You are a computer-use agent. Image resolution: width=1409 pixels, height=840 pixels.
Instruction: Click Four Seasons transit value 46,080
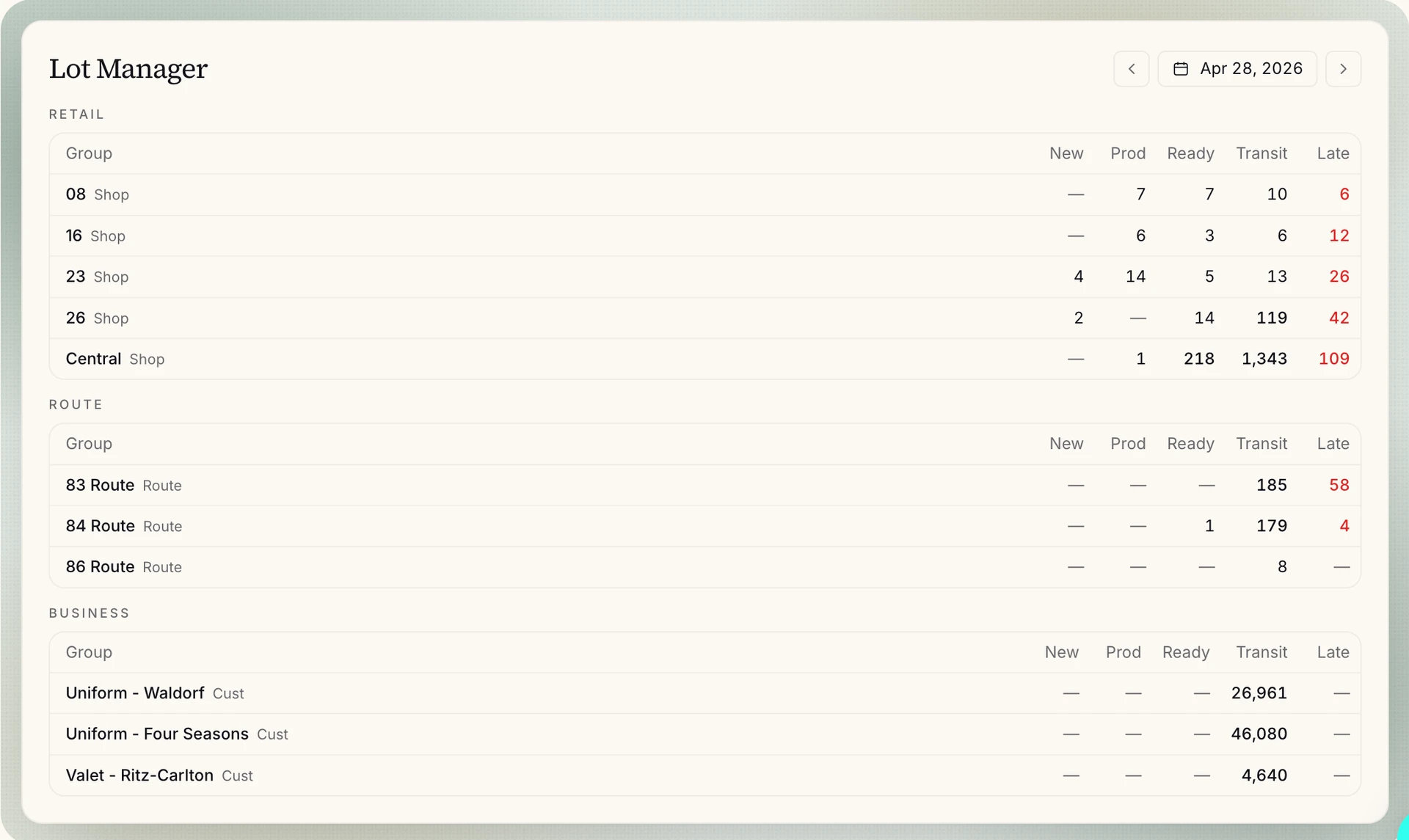click(x=1259, y=734)
